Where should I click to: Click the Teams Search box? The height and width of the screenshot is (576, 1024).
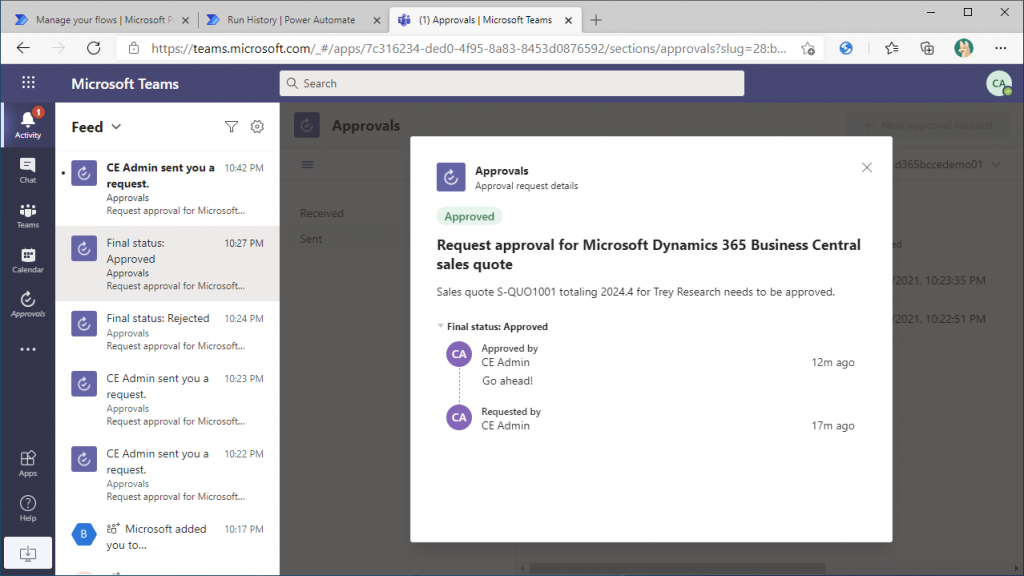(512, 84)
